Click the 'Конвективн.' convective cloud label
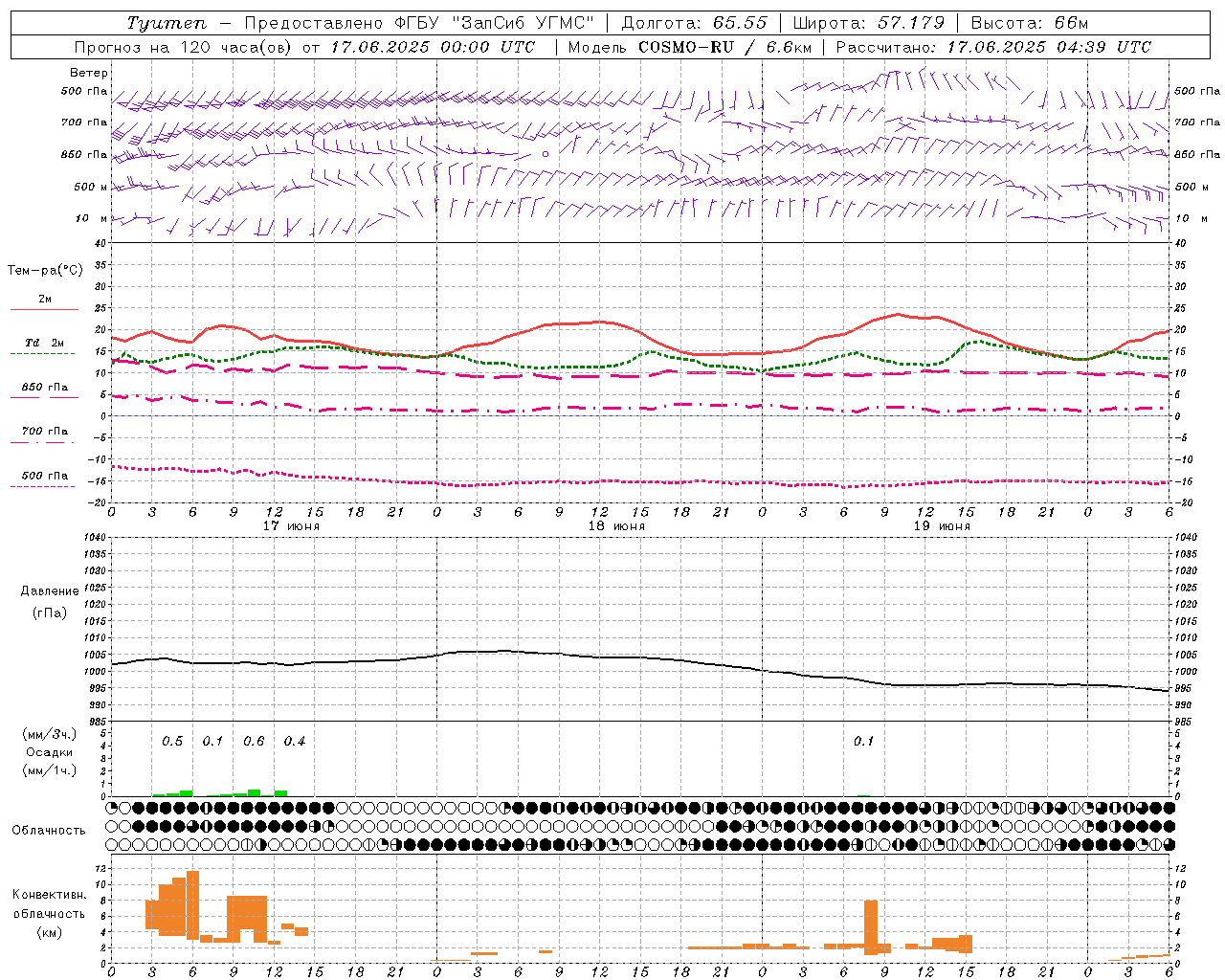1225x980 pixels. coord(49,895)
